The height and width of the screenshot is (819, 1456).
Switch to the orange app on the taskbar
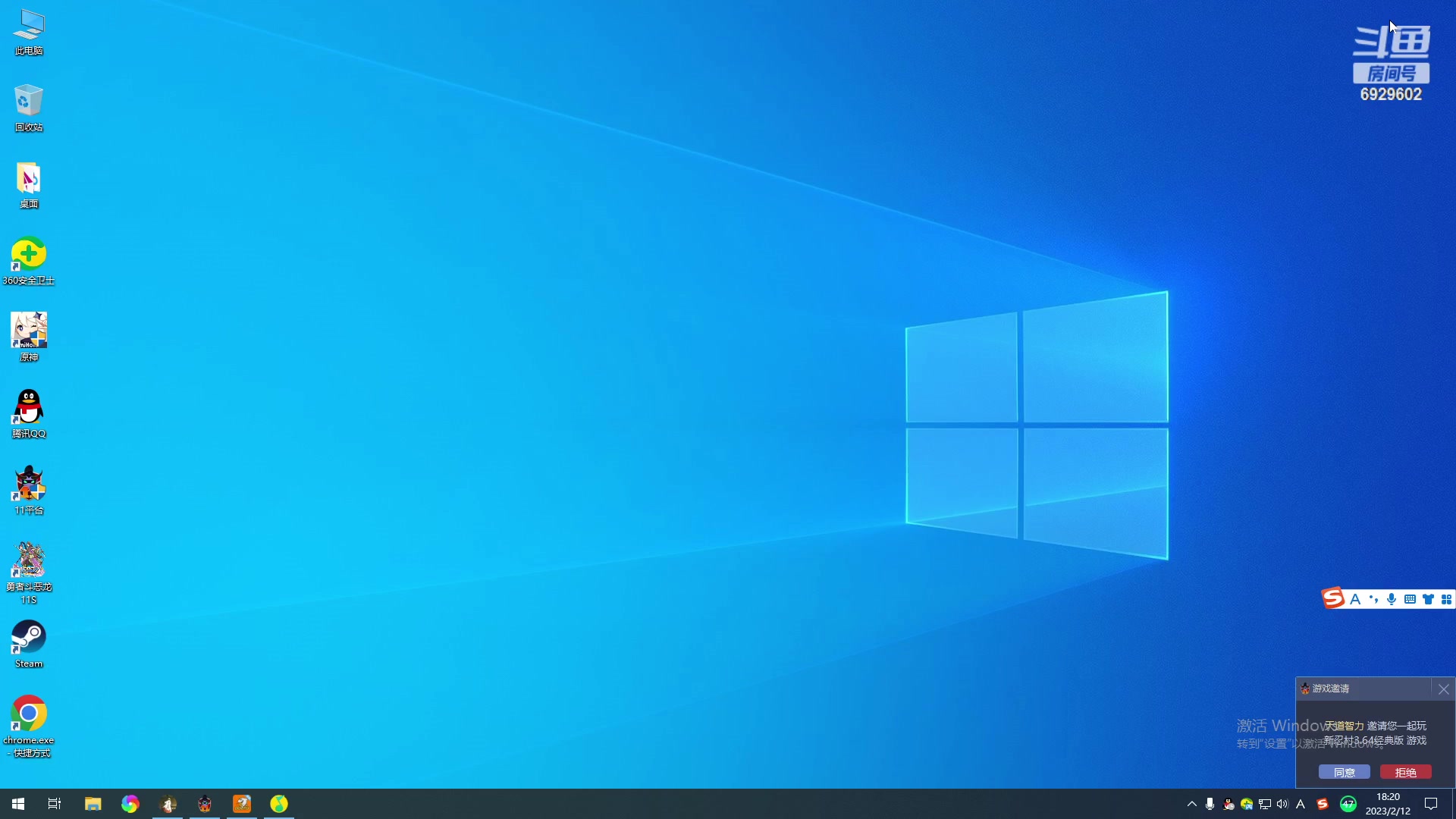[x=242, y=804]
